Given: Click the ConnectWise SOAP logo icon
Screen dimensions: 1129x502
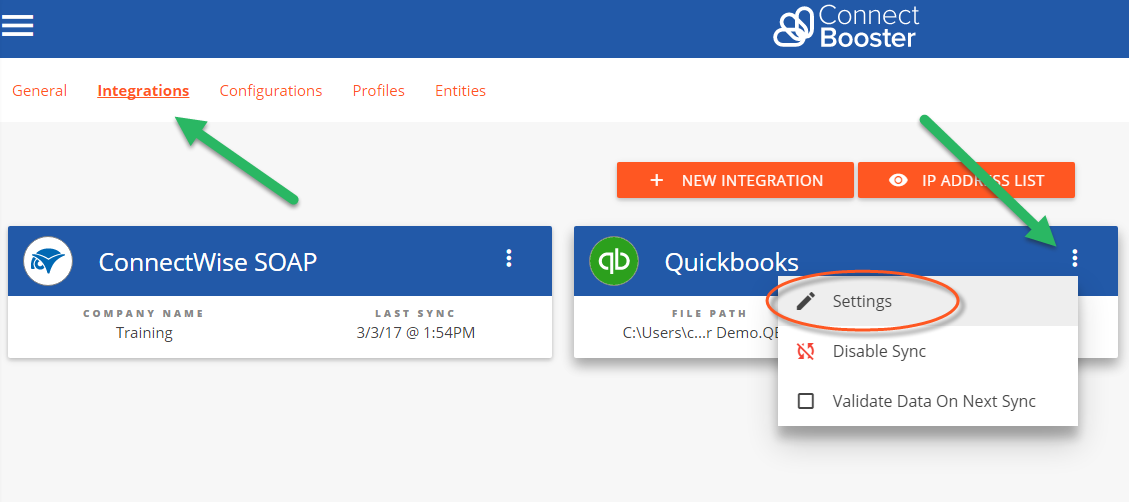Looking at the screenshot, I should tap(48, 261).
